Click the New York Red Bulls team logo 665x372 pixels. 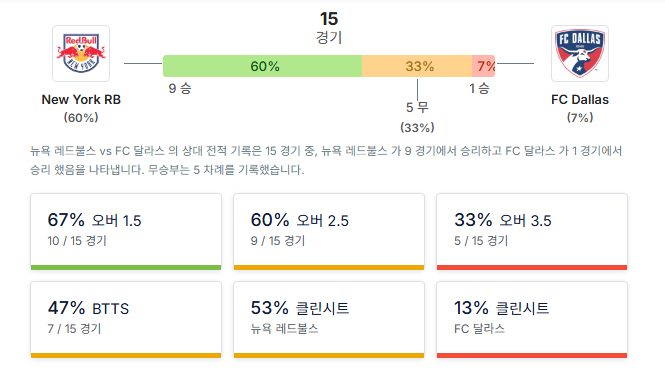[81, 53]
